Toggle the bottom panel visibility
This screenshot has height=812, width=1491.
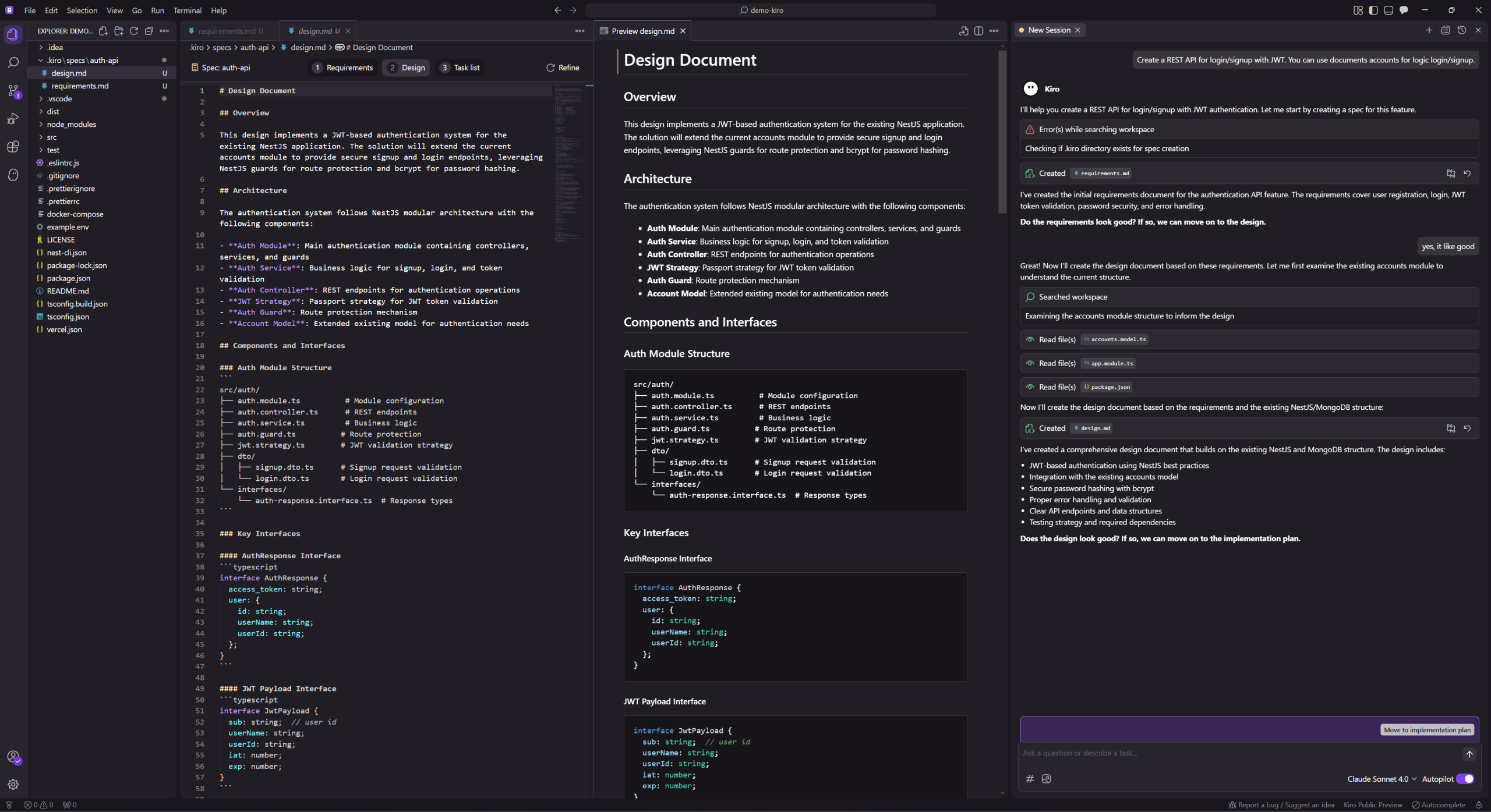(x=1388, y=10)
